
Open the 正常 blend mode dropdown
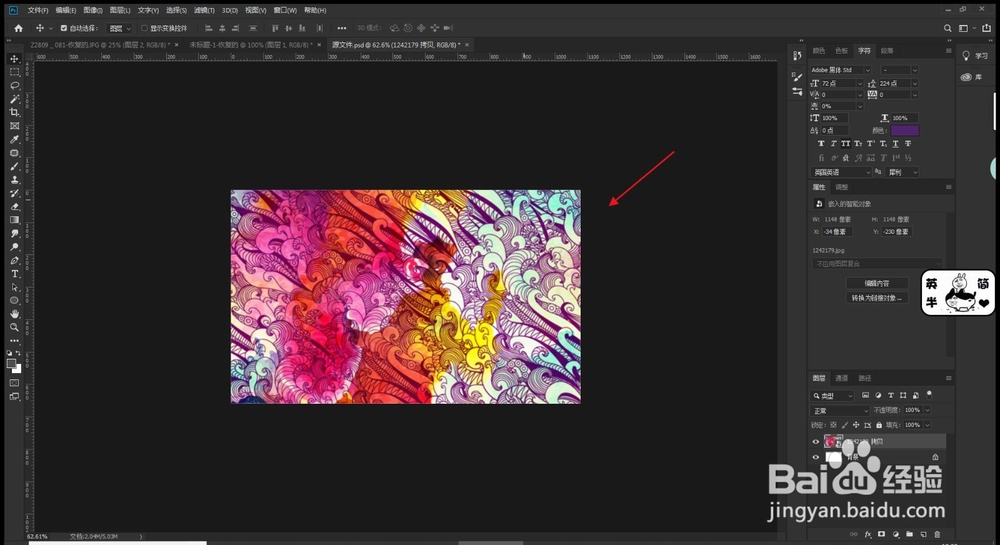click(839, 411)
